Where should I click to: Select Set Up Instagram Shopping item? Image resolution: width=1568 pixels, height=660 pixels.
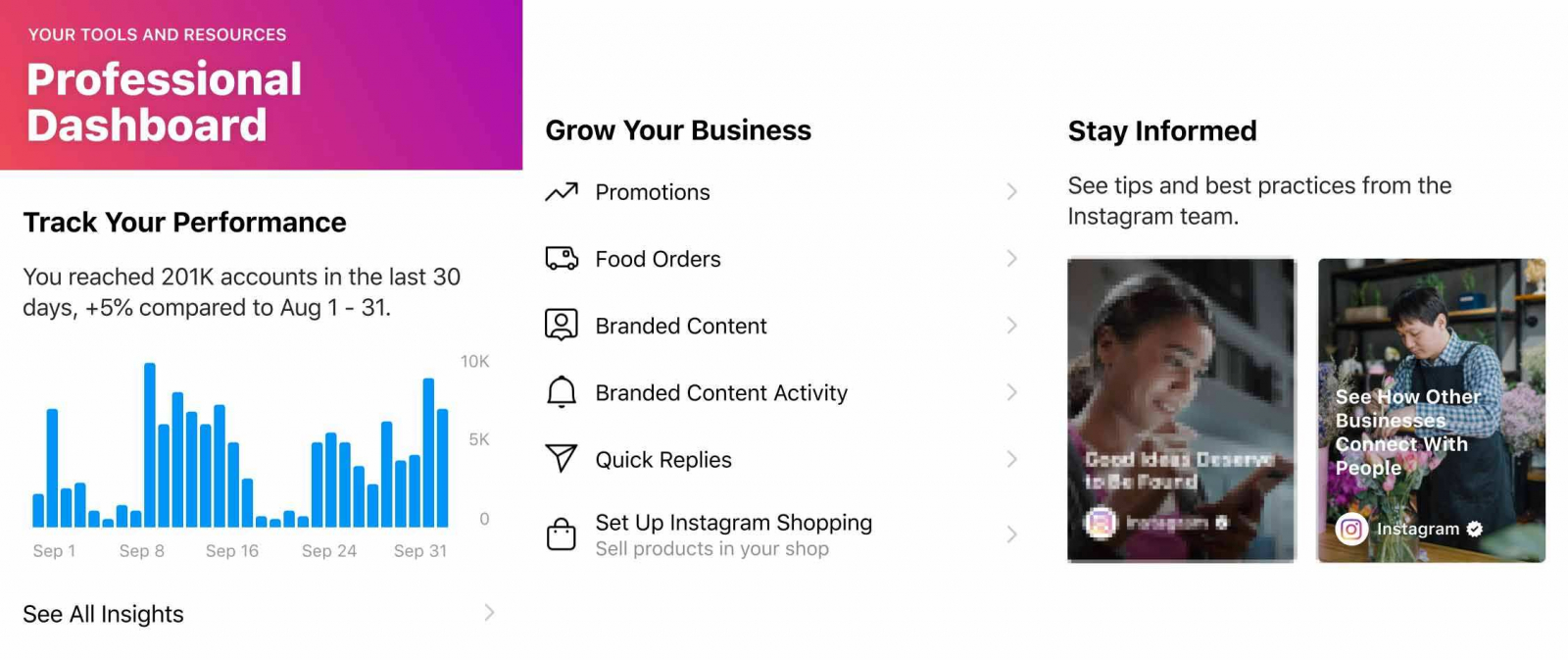click(733, 524)
